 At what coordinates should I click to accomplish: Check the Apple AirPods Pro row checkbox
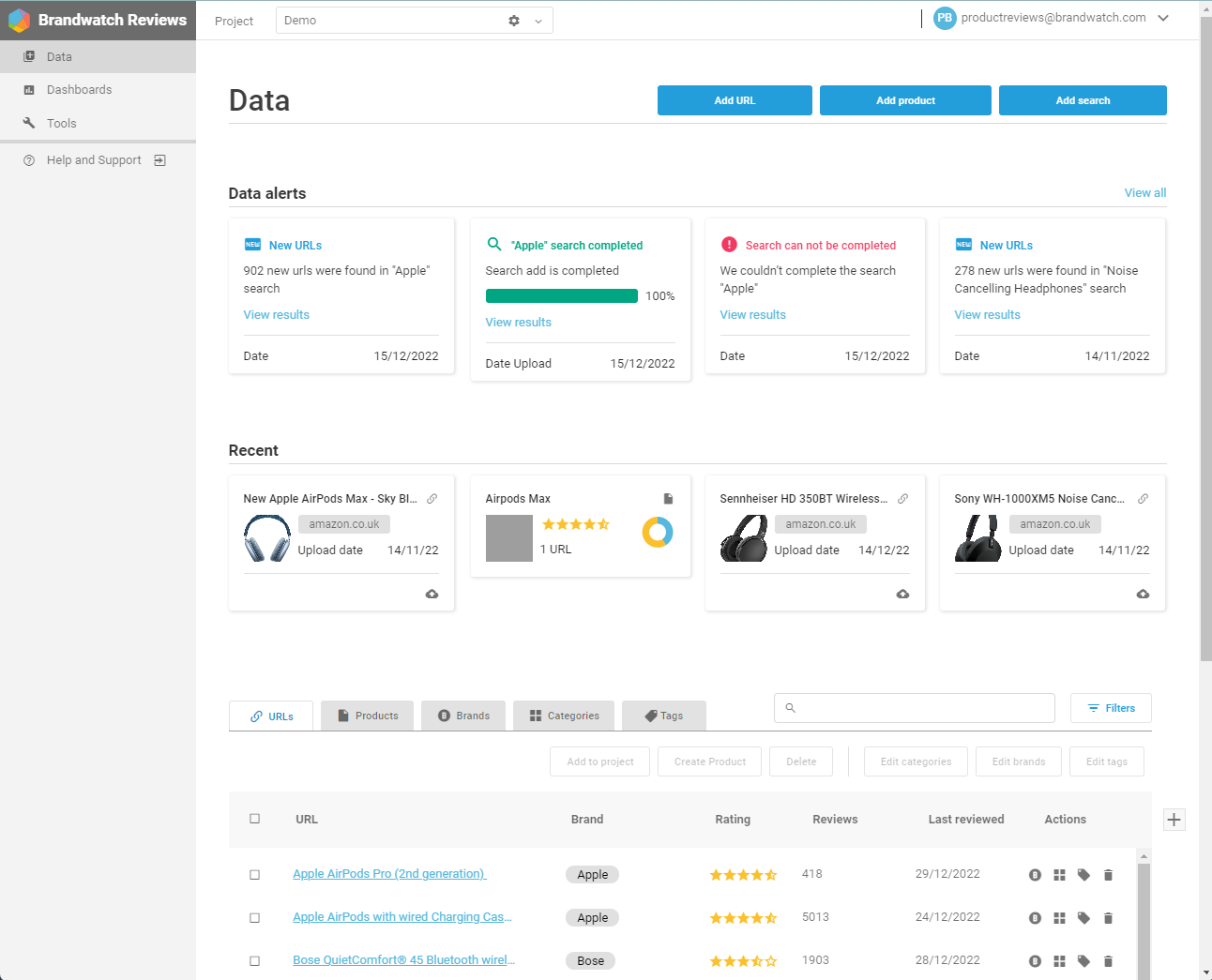pos(254,875)
